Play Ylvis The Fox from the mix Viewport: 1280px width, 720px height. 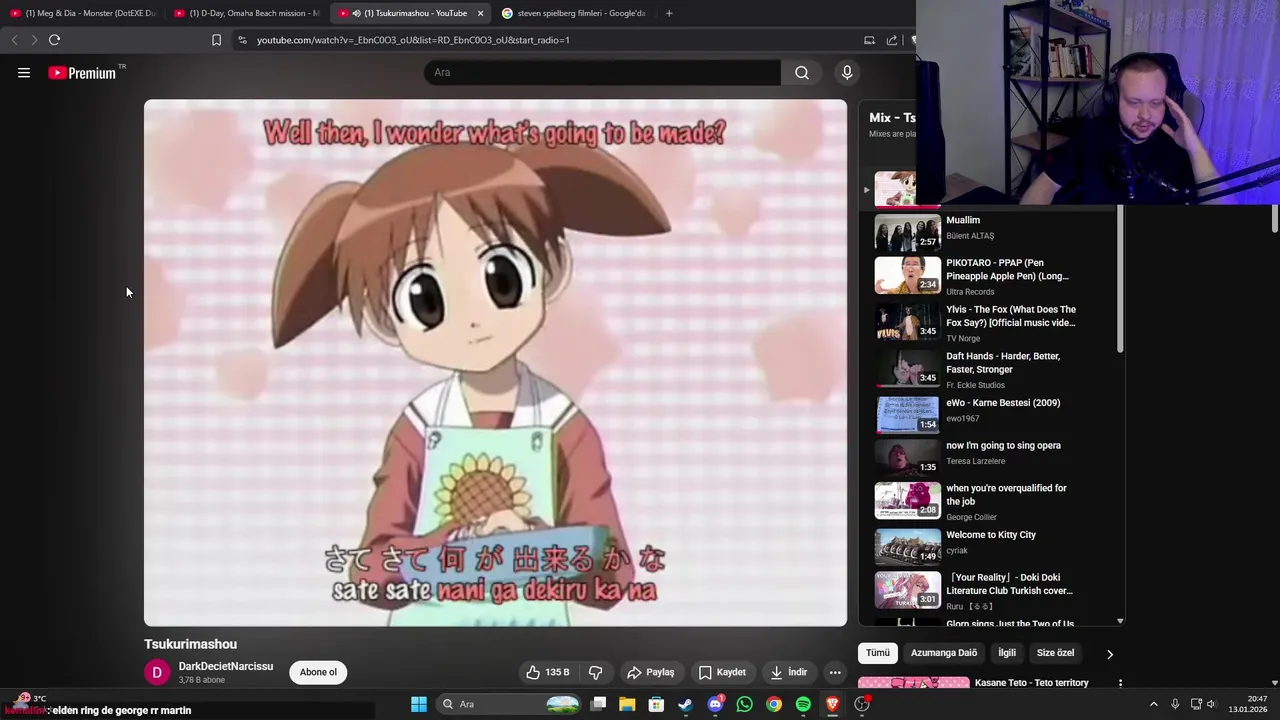pos(985,323)
